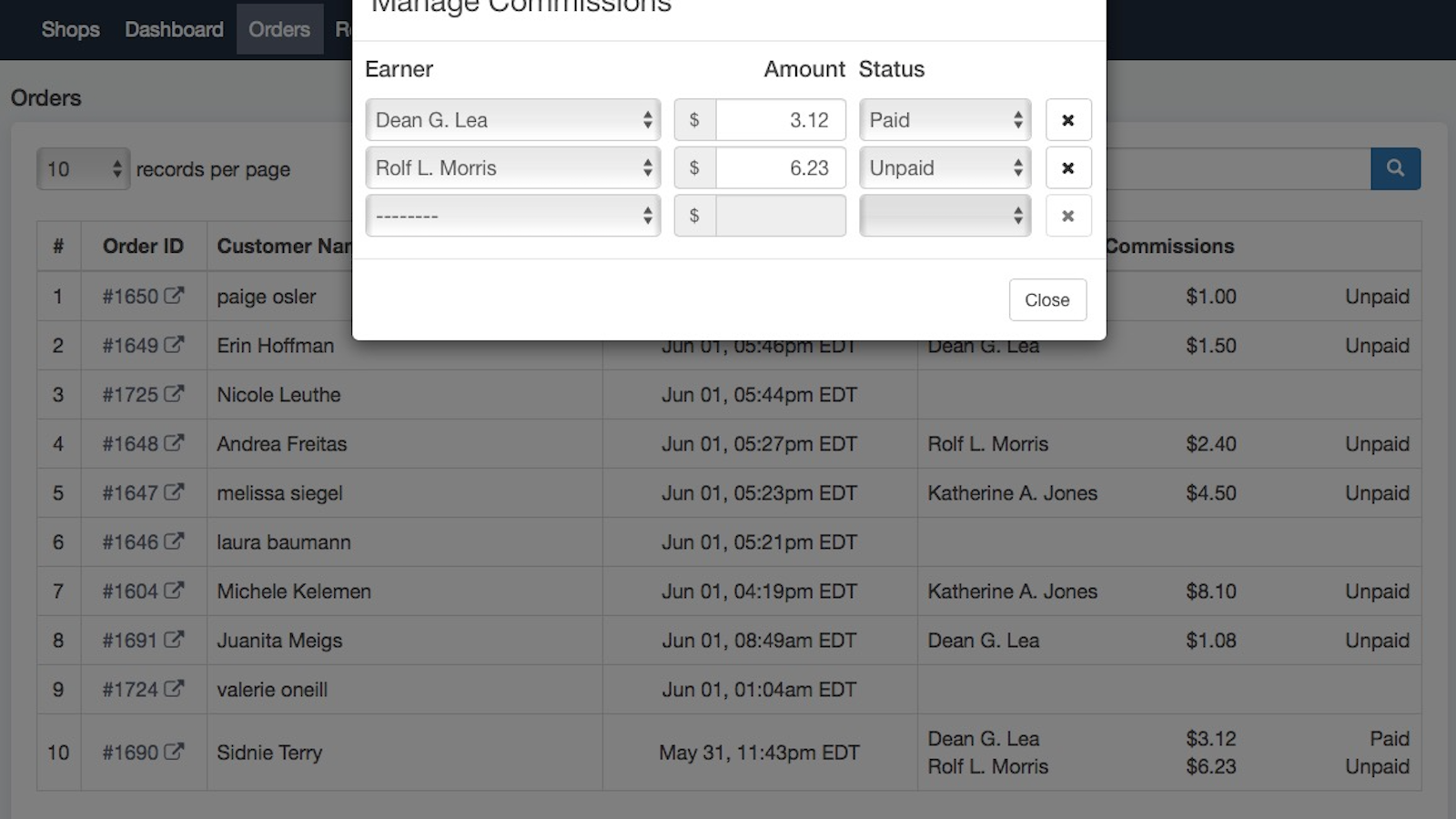
Task: Click the 6.23 amount field
Action: 780,168
